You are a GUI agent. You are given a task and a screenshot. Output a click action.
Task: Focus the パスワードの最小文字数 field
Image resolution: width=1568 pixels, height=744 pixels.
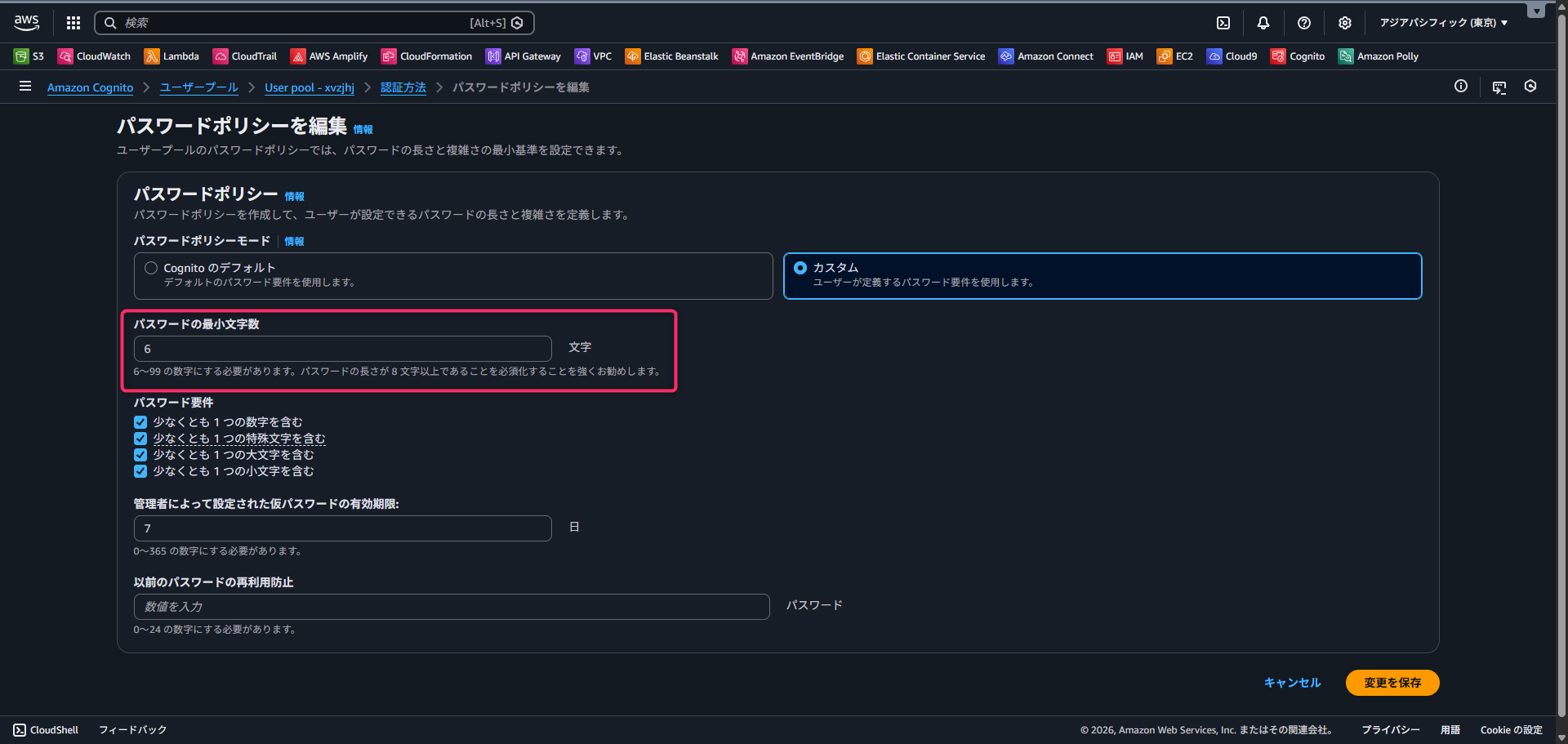pos(343,349)
